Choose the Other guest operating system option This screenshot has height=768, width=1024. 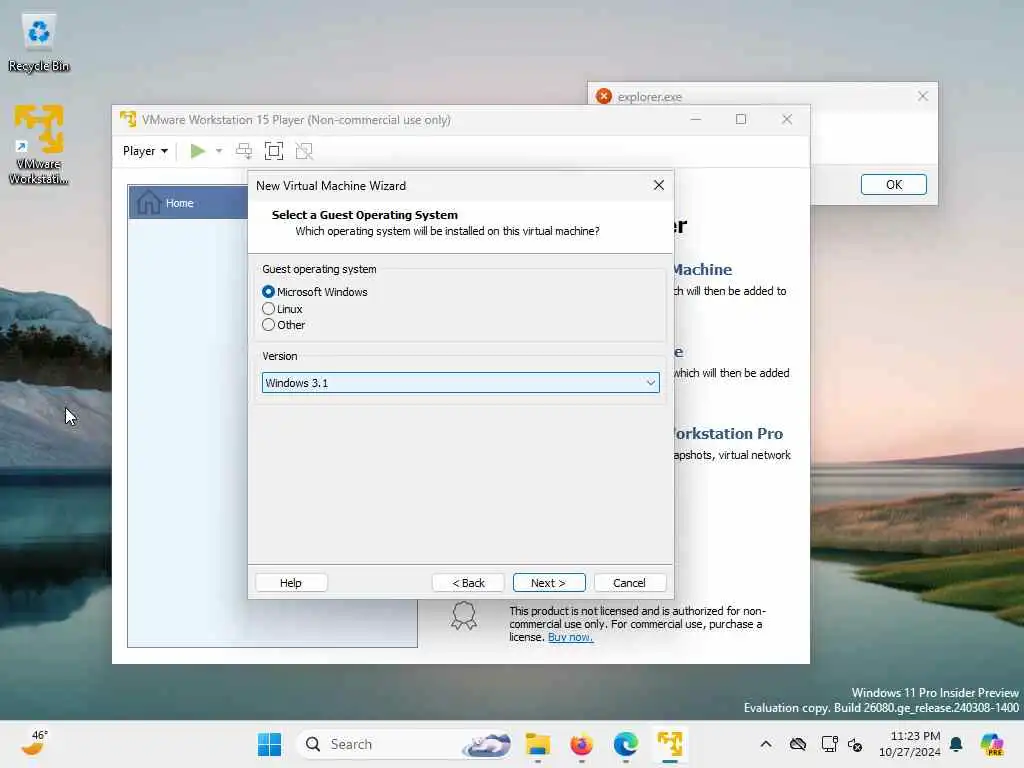(268, 325)
